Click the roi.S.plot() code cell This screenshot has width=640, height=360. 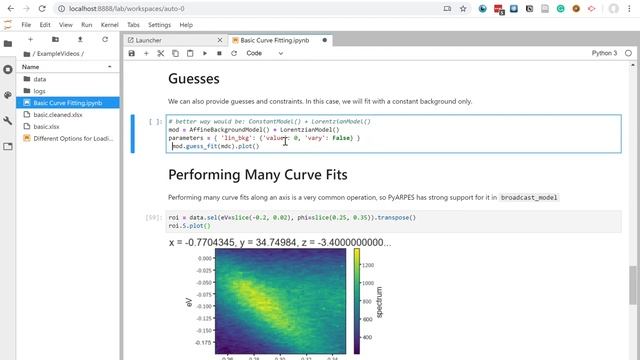coord(393,222)
